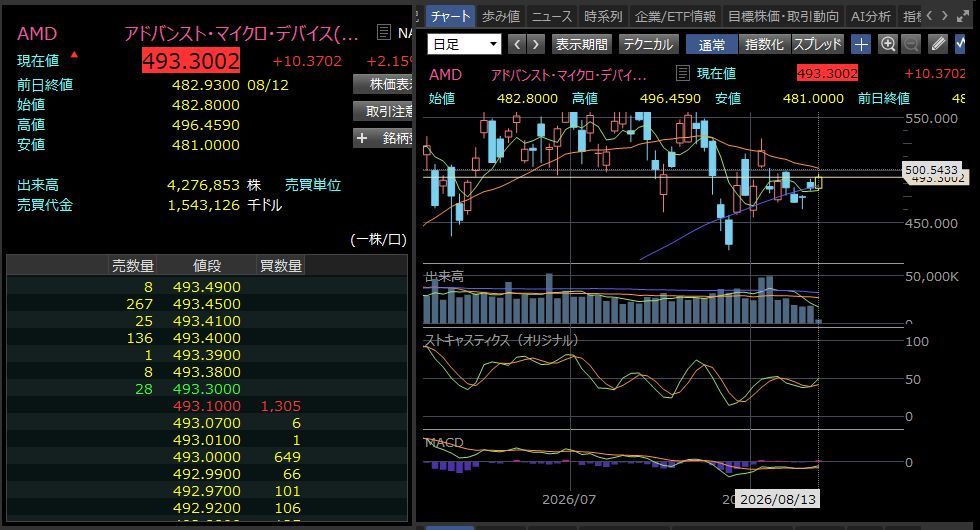Click the 株価表 button
The image size is (980, 530).
click(x=382, y=84)
